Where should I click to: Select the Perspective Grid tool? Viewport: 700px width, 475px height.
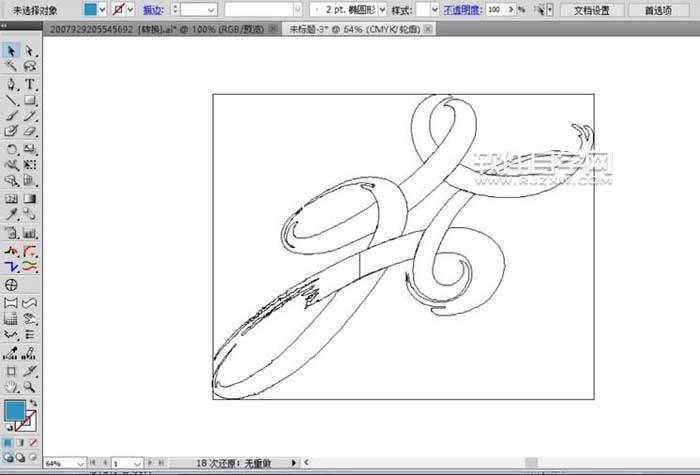pos(29,180)
